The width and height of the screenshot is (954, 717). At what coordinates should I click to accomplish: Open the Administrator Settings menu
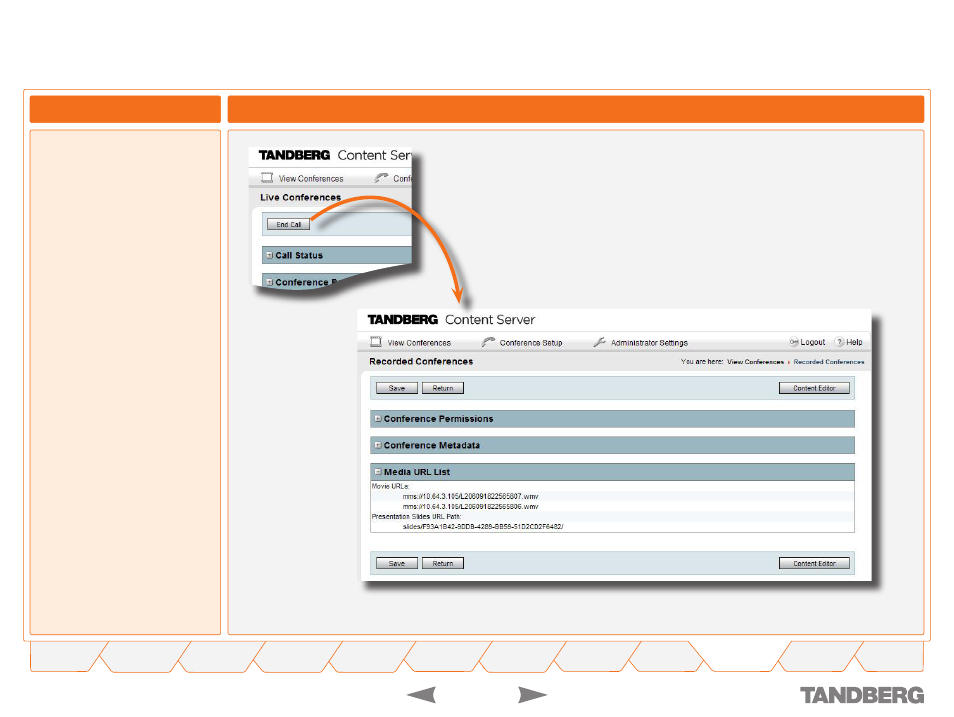pyautogui.click(x=649, y=343)
